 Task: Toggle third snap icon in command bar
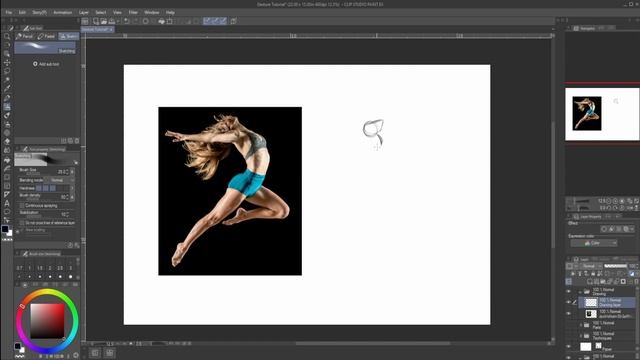(x=223, y=21)
